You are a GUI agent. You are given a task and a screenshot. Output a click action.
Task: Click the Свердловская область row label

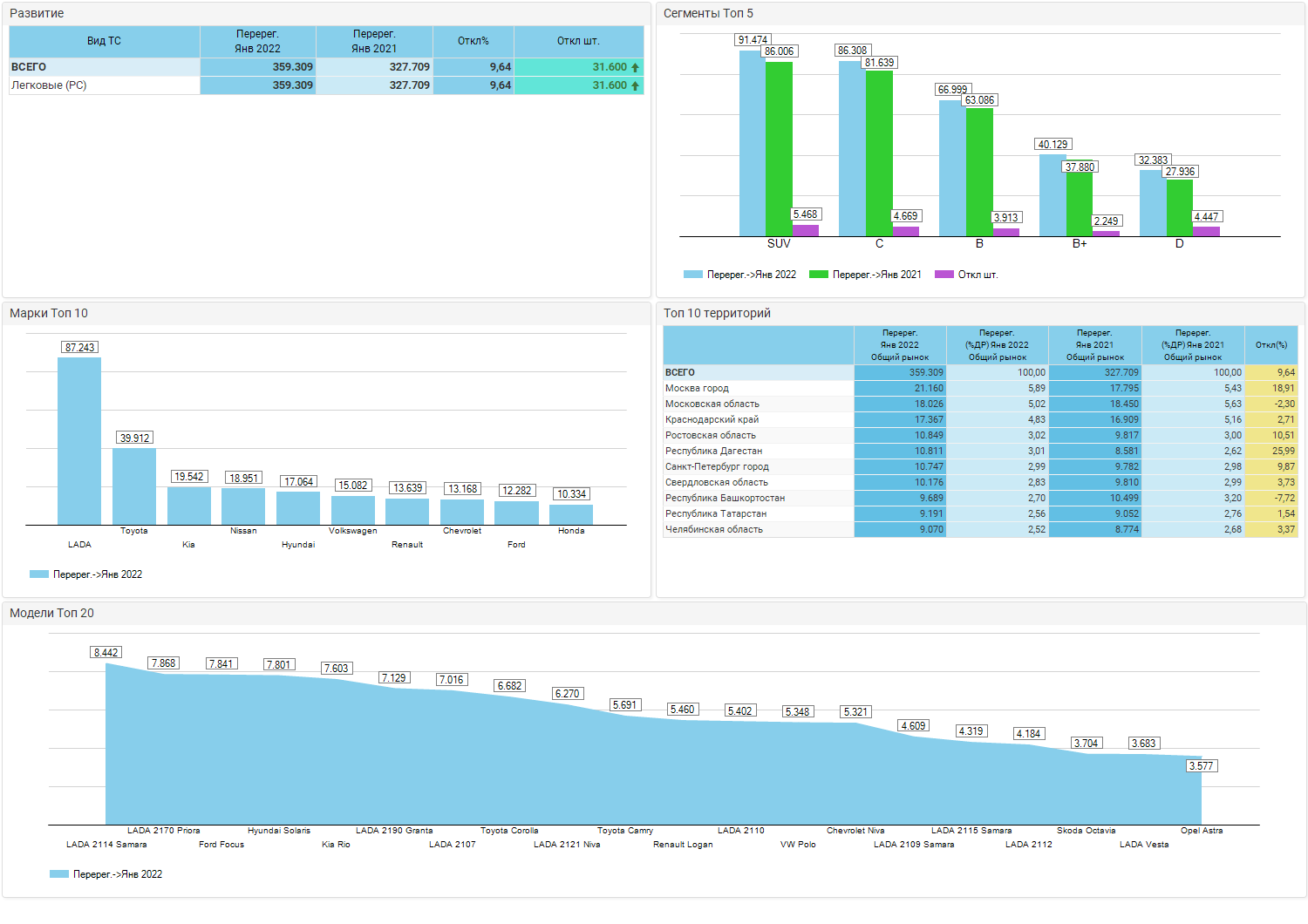717,483
